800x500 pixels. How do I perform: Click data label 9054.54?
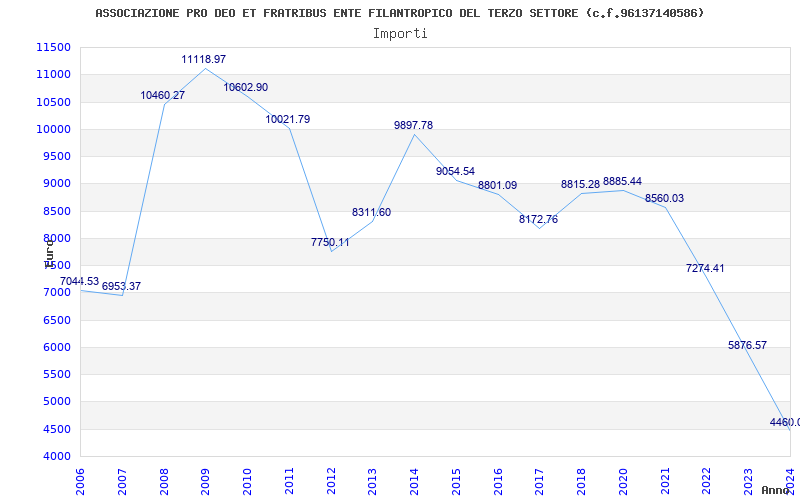(455, 171)
